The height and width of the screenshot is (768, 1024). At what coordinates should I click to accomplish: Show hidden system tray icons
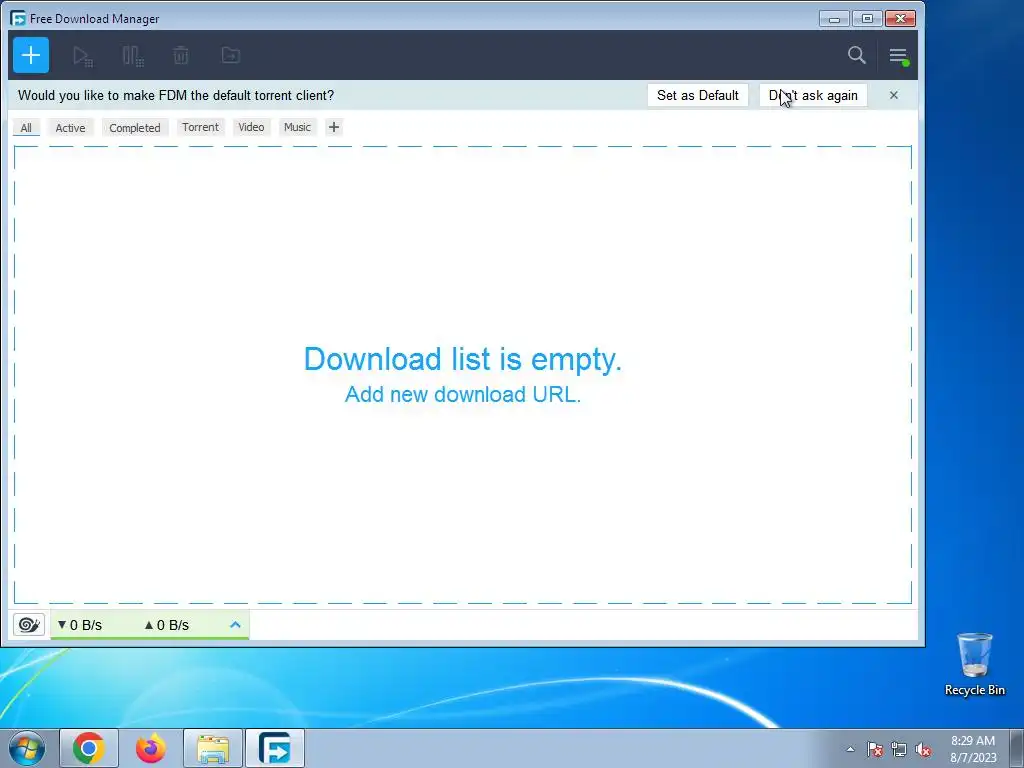tap(850, 749)
